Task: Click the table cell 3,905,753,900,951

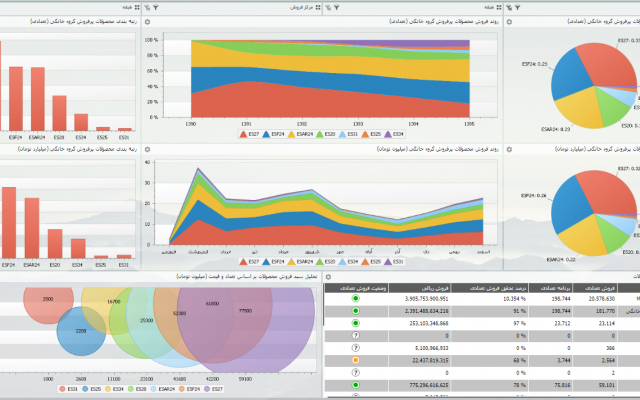Action: (x=420, y=299)
